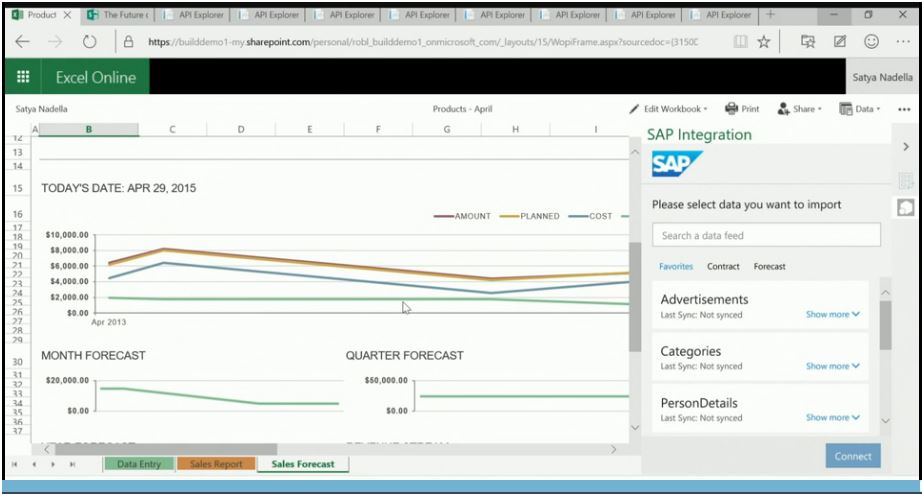Click the worksheet vertical scrollbar thumb
The width and height of the screenshot is (922, 494).
634,296
